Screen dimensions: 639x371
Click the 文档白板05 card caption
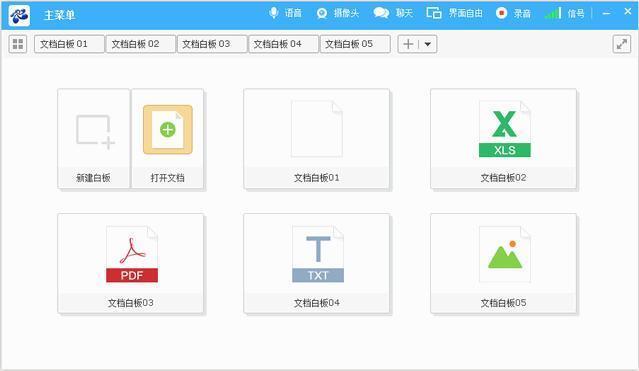click(x=503, y=303)
